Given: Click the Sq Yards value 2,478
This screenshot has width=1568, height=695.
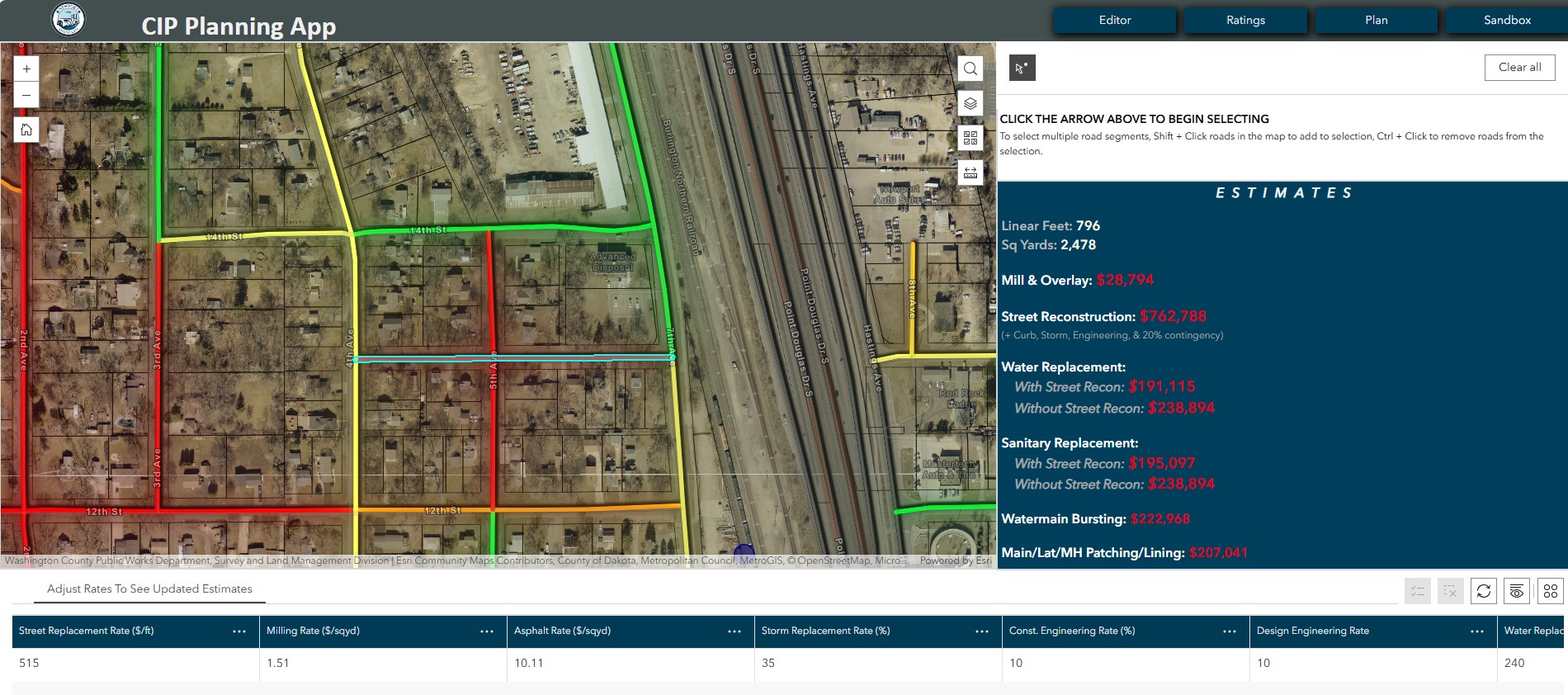Looking at the screenshot, I should coord(1078,244).
